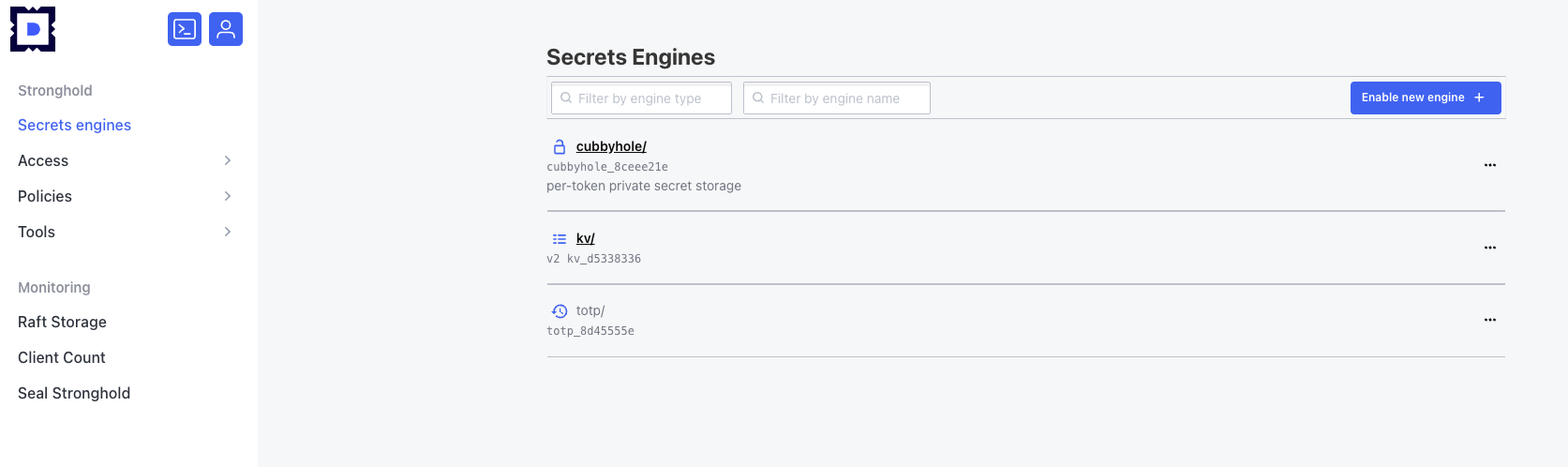This screenshot has height=467, width=1568.
Task: Expand the Policies submenu chevron
Action: [228, 196]
